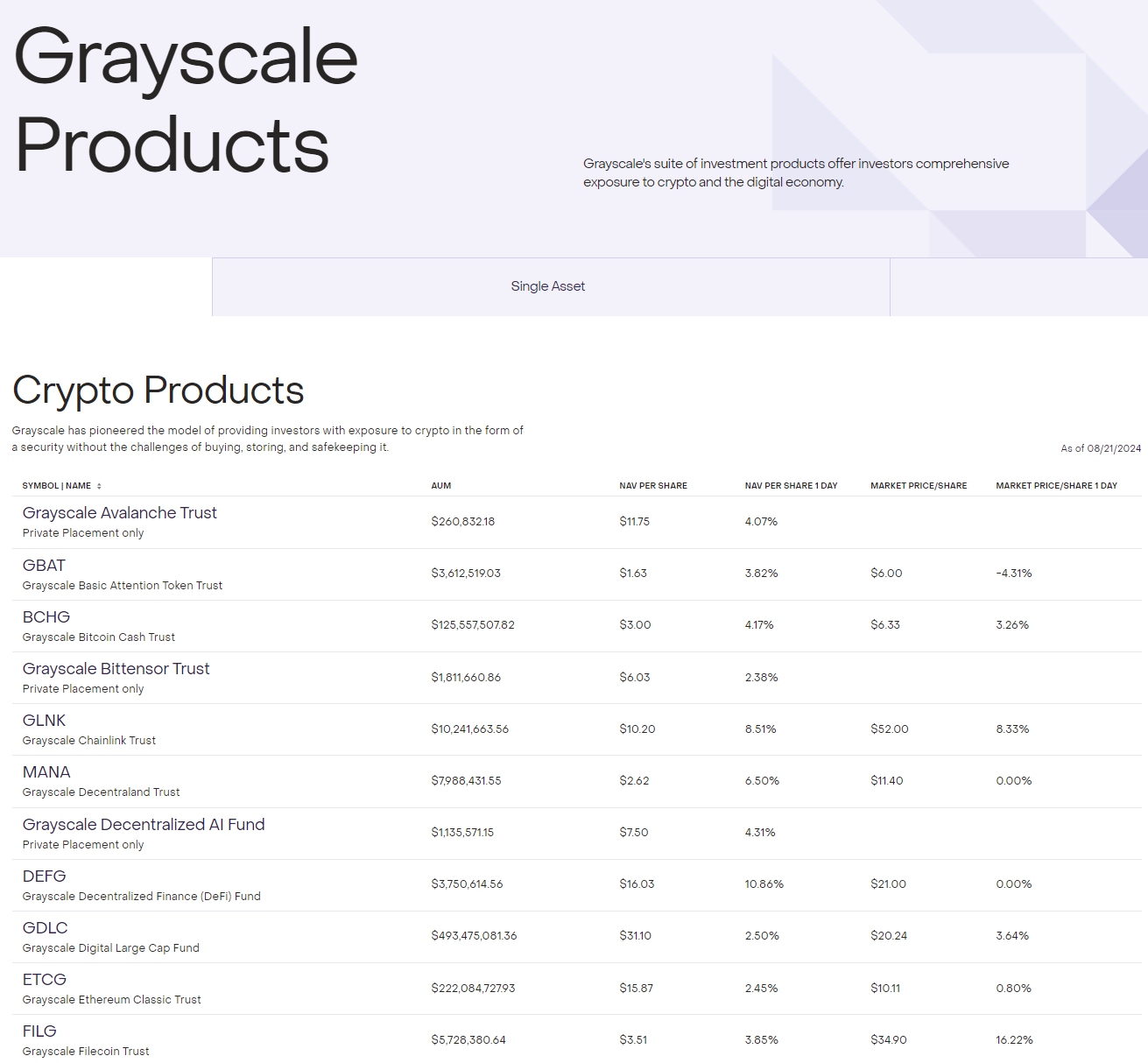The image size is (1148, 1063).
Task: Click the AUM column header
Action: coord(441,485)
